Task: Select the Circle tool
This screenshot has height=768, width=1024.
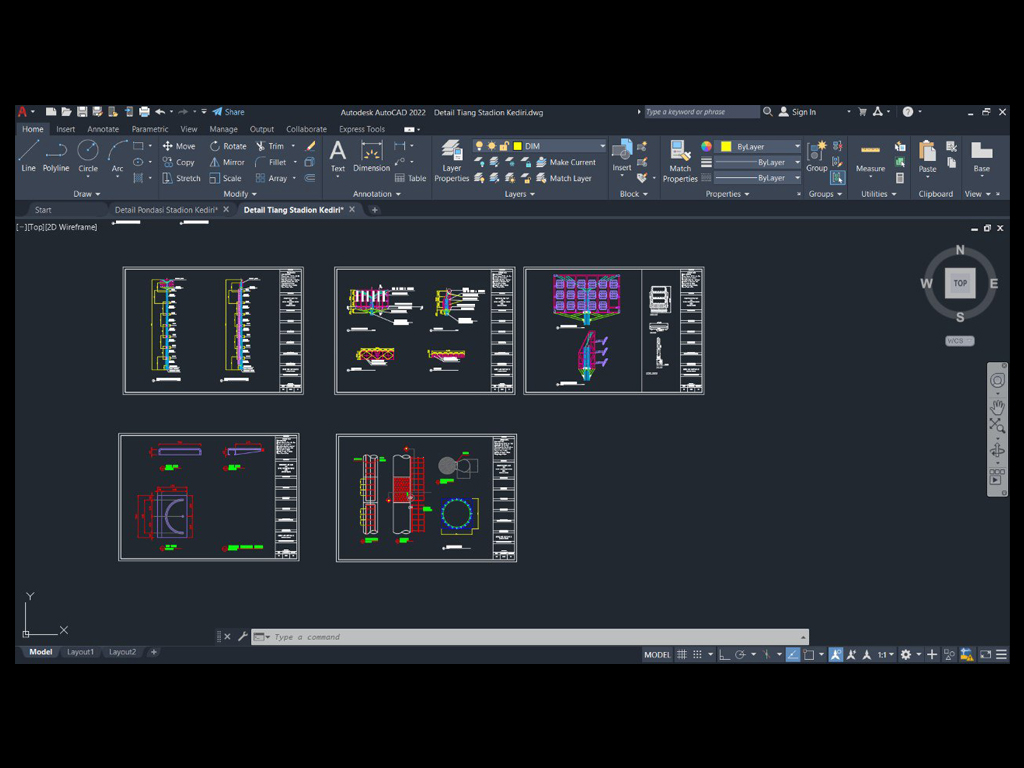Action: (88, 155)
